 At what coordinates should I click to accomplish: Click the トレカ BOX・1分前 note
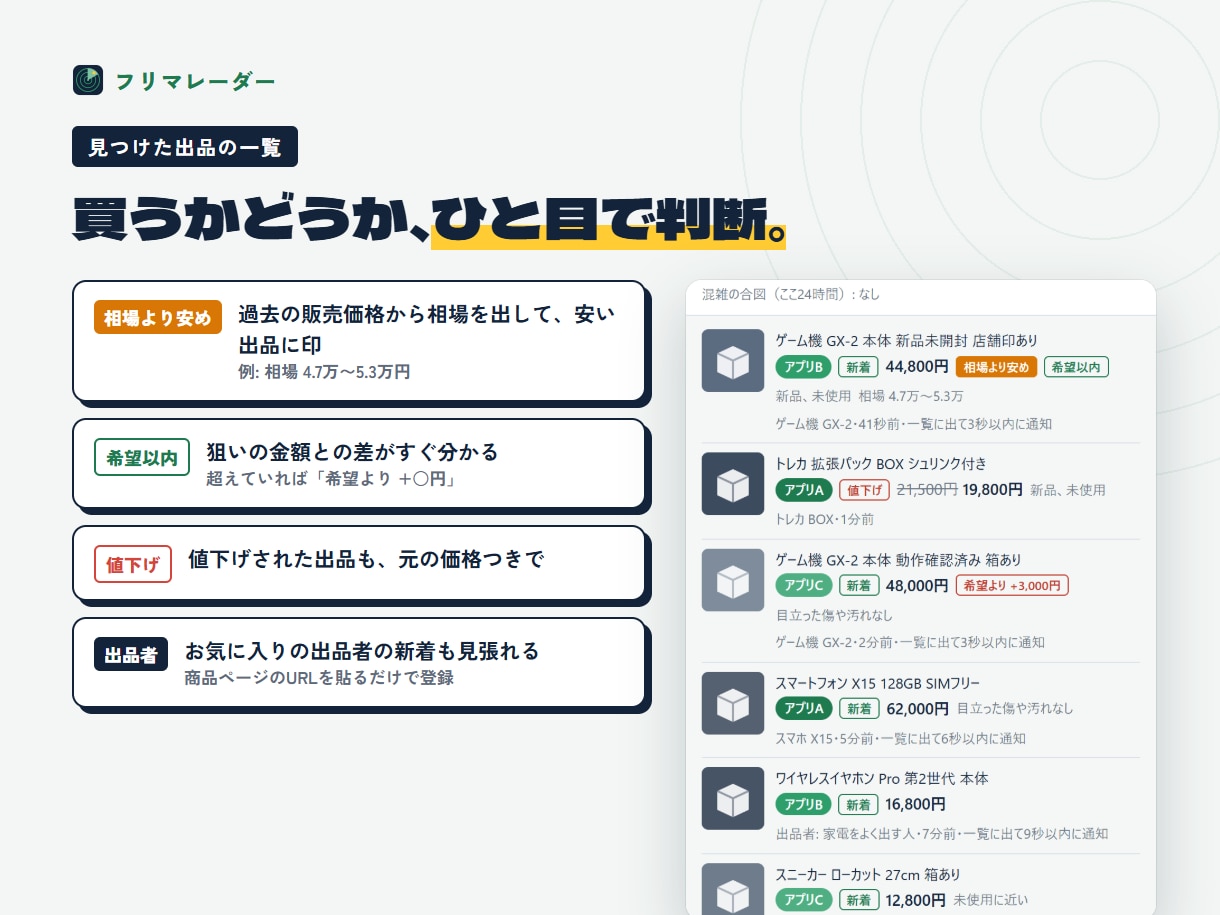[x=825, y=519]
